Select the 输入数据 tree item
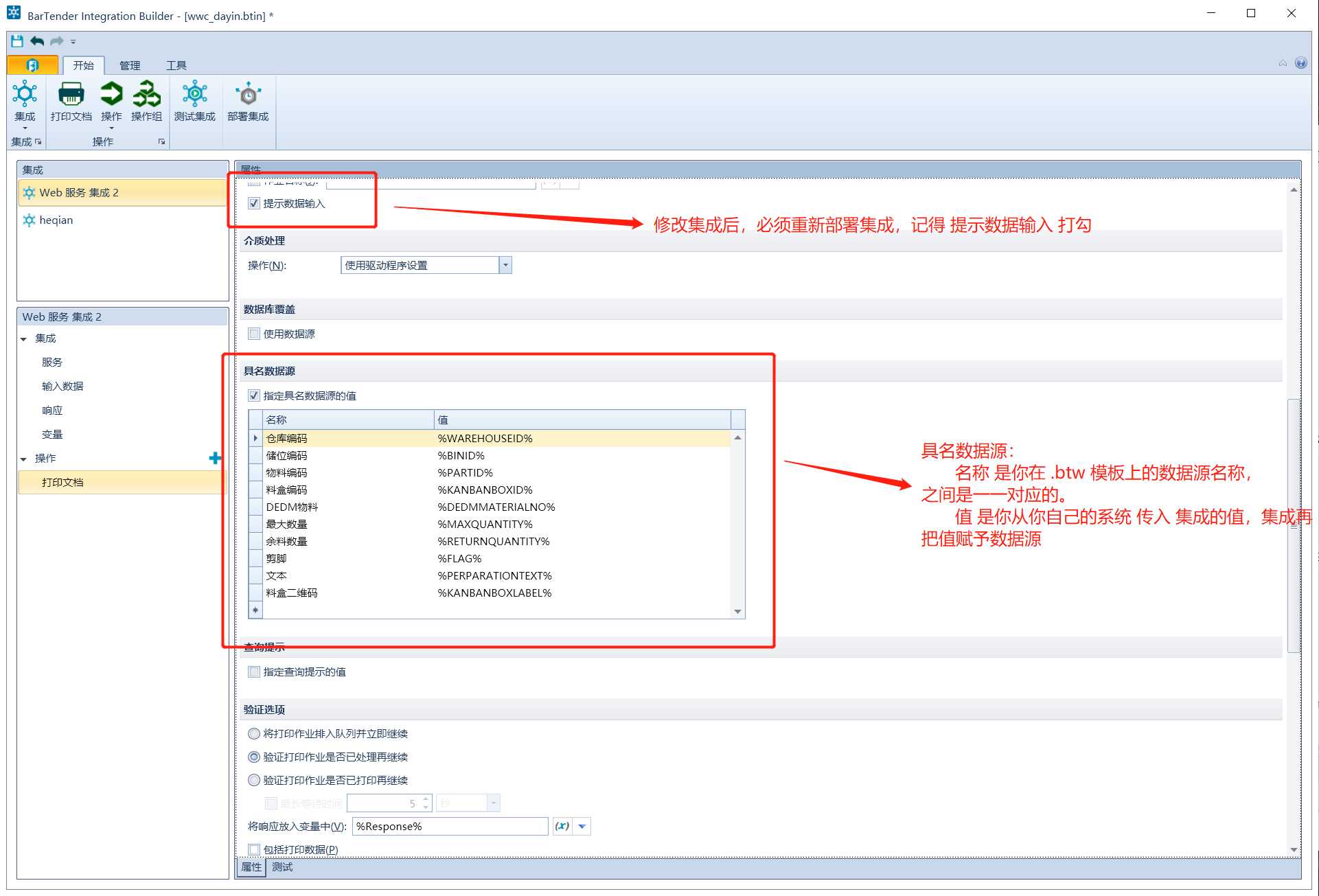Viewport: 1319px width, 896px height. pyautogui.click(x=62, y=386)
